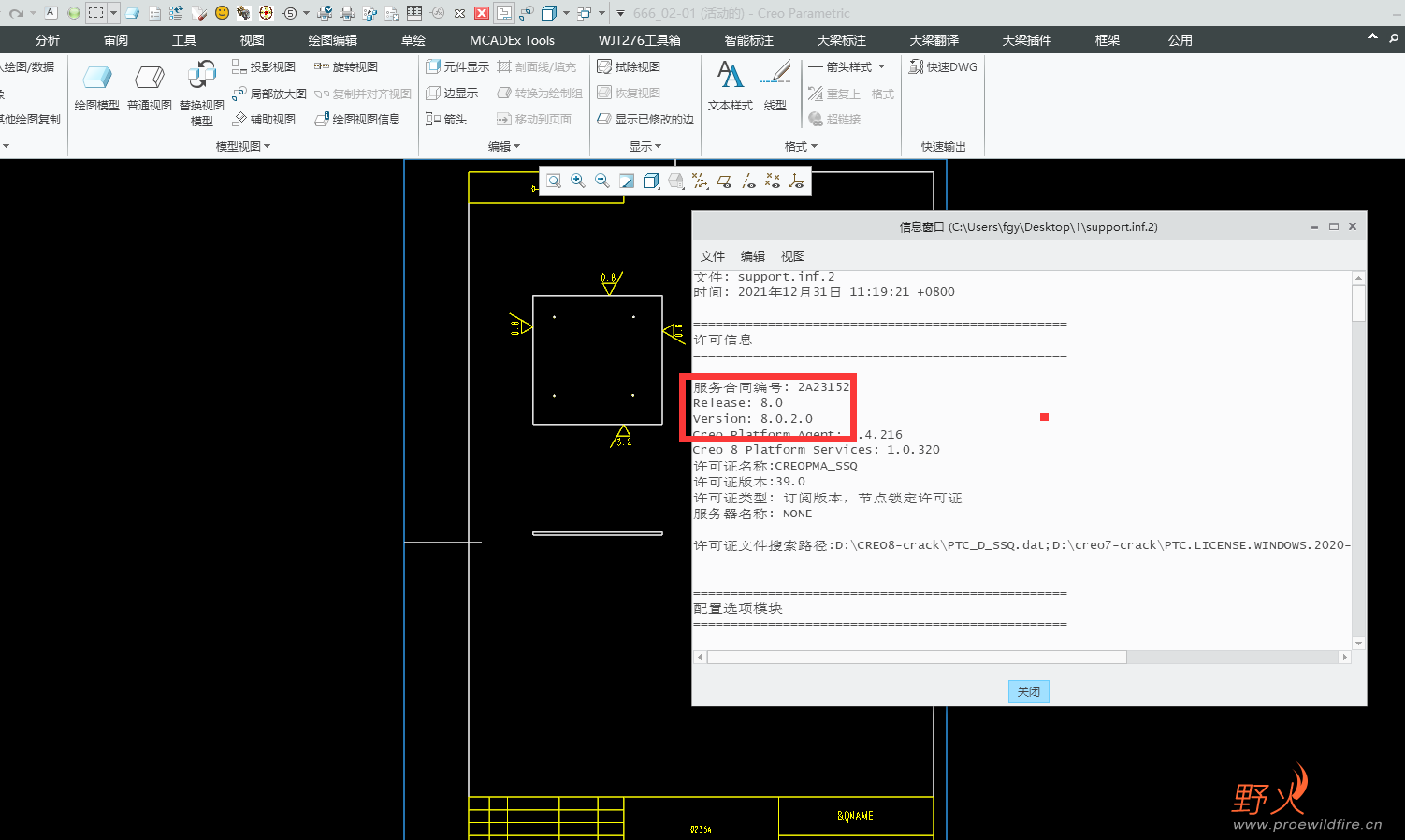Click the table icon in quick access toolbar

(414, 13)
